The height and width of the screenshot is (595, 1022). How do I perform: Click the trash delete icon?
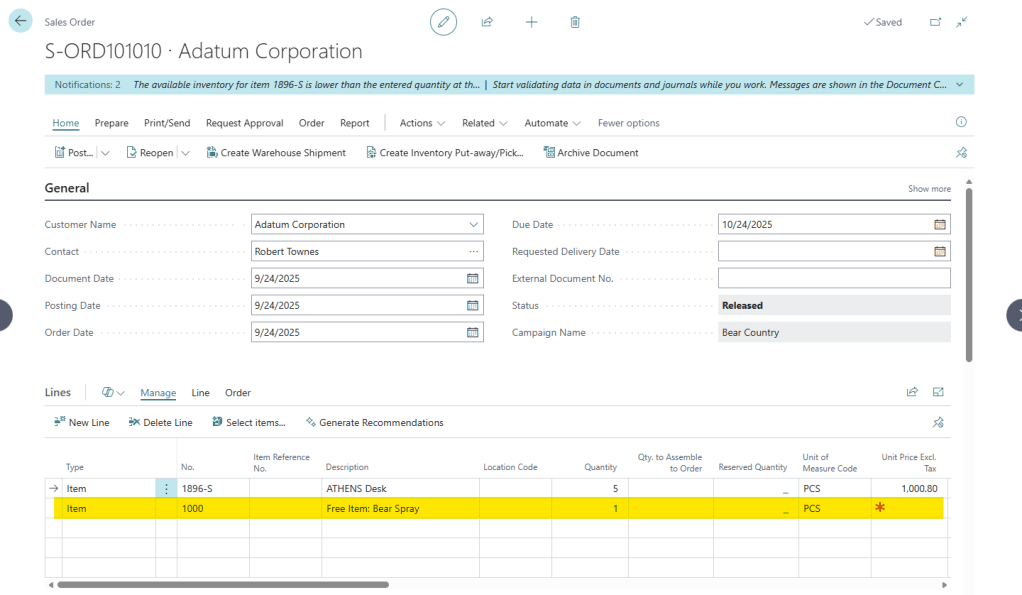click(575, 21)
